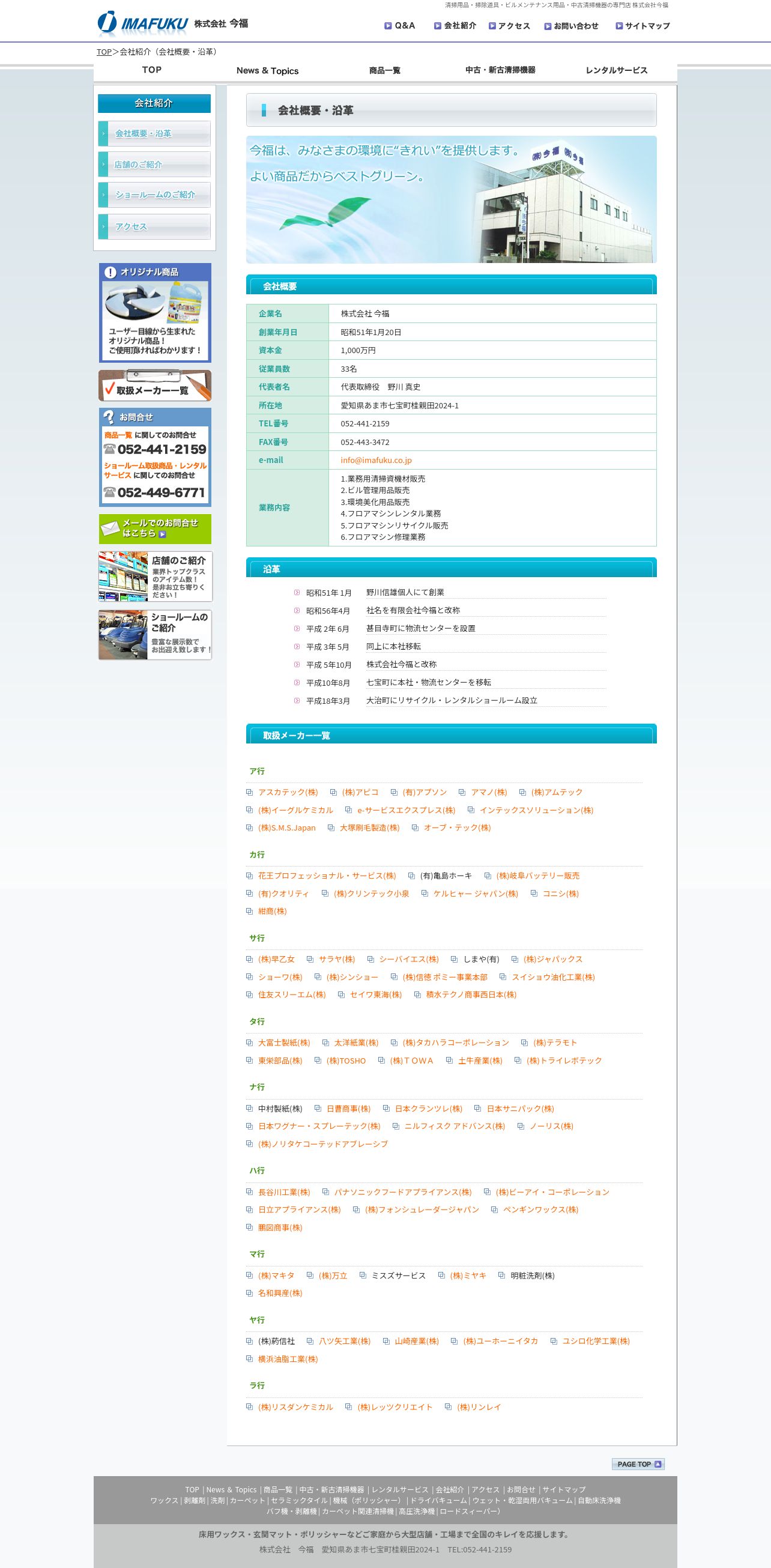
Task: Click the TOP breadcrumb link
Action: (x=104, y=52)
